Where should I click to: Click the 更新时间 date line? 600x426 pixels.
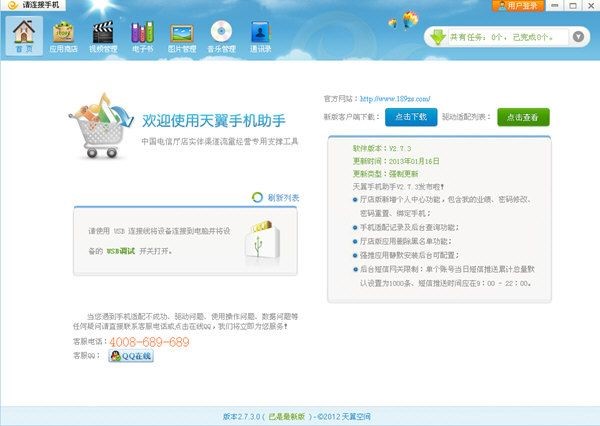click(396, 161)
